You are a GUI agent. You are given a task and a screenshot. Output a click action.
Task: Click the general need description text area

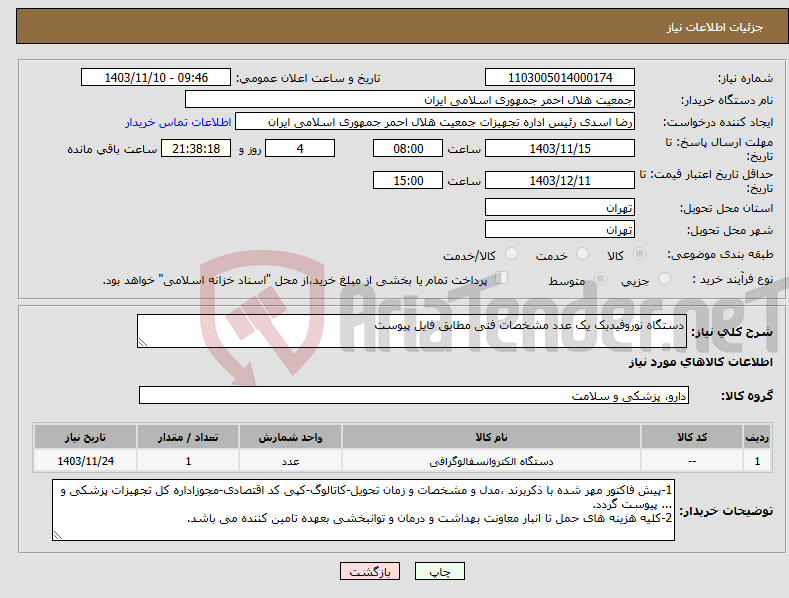coord(412,331)
